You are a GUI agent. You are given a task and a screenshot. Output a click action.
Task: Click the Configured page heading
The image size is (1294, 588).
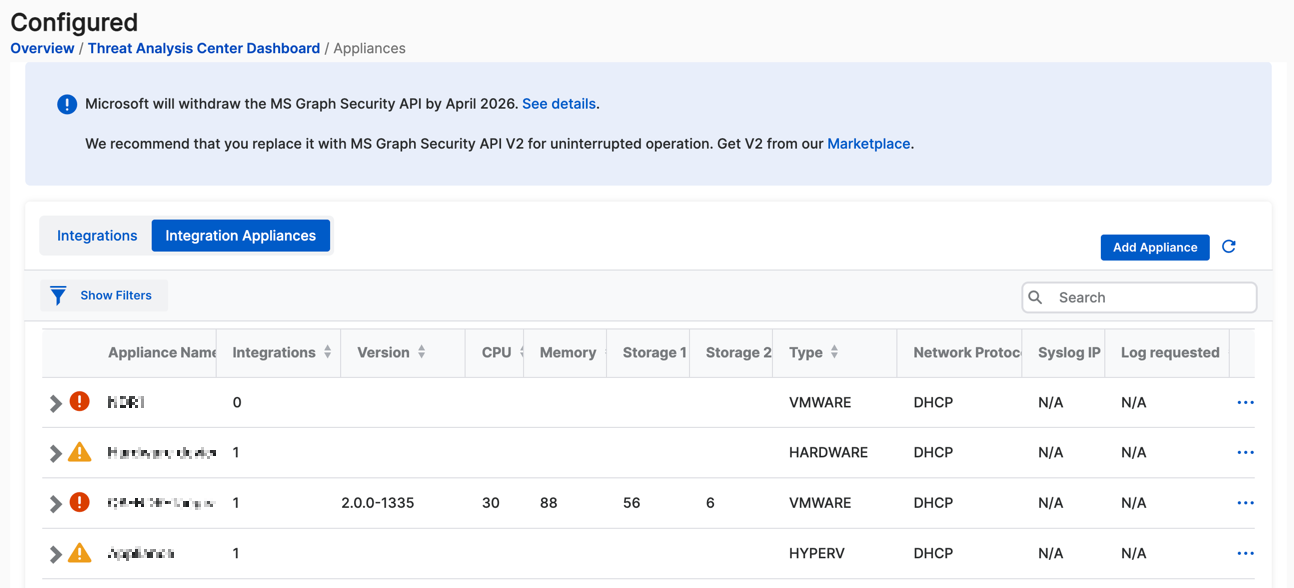point(74,22)
